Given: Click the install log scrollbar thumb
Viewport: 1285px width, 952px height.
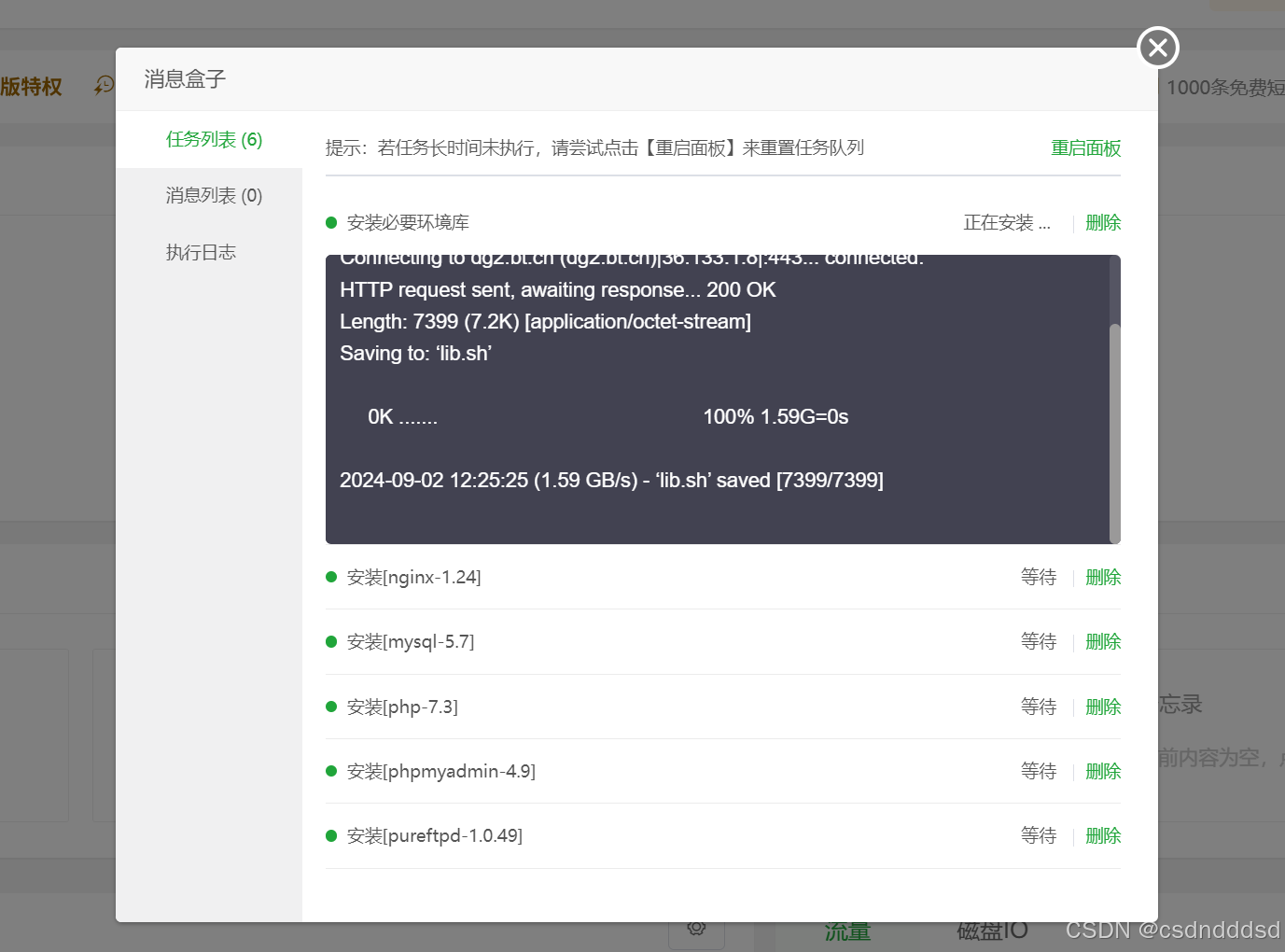Looking at the screenshot, I should [x=1114, y=433].
